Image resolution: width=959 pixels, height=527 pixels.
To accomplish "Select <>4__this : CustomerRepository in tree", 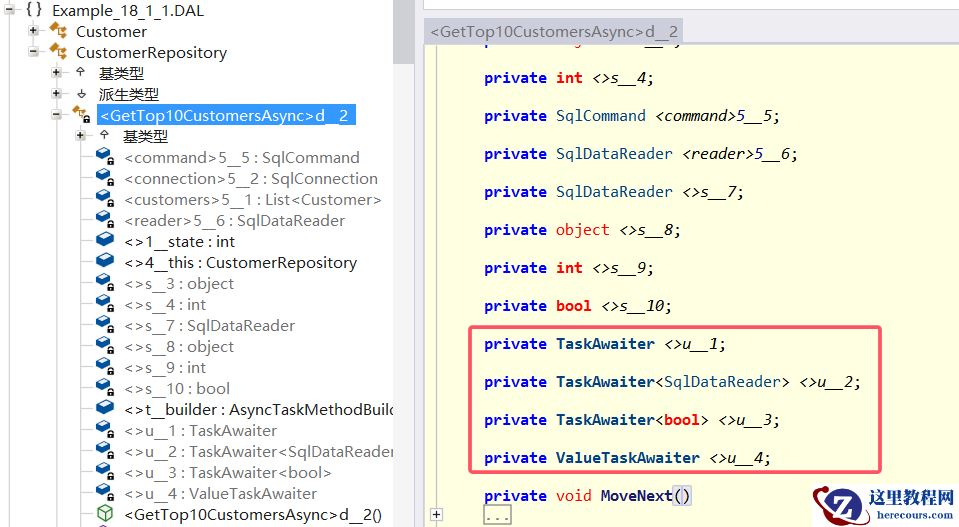I will pyautogui.click(x=240, y=262).
